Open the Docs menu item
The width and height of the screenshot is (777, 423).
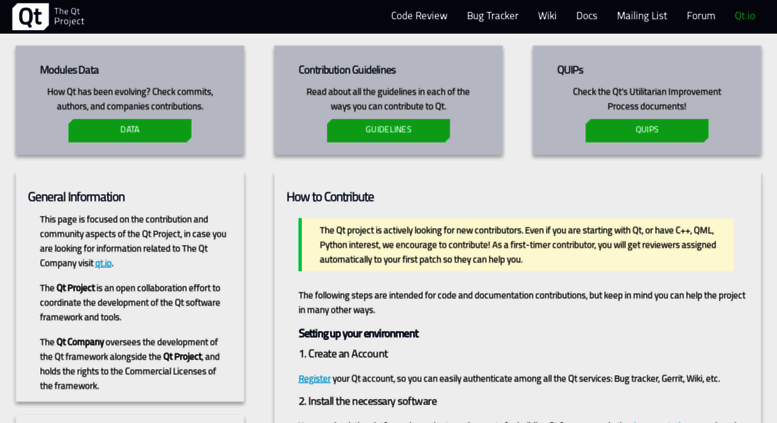[x=586, y=16]
